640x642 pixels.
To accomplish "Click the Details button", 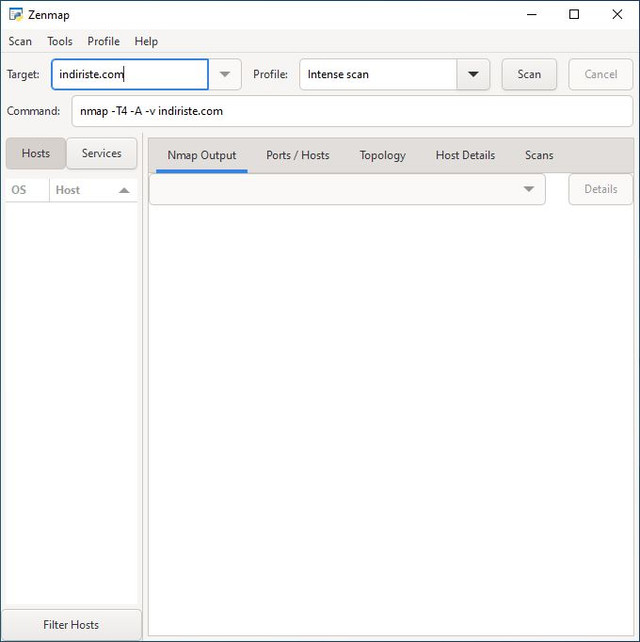I will 601,189.
